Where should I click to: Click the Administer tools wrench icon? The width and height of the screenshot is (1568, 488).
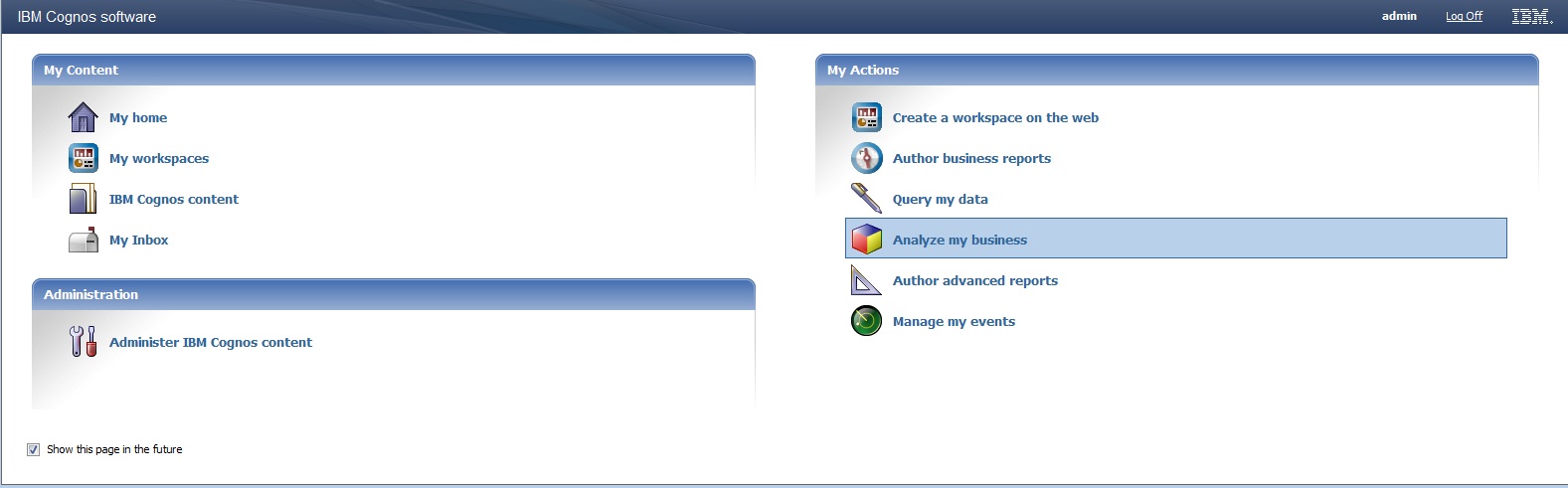point(83,342)
